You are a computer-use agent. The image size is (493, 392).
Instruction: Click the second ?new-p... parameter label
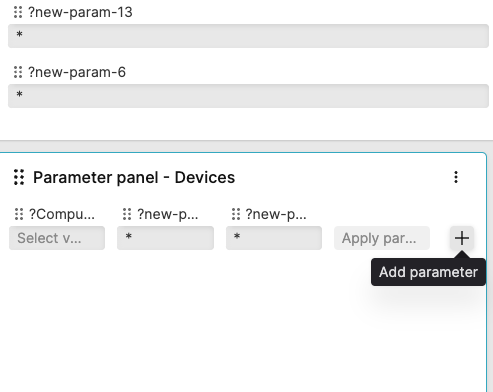(276, 214)
